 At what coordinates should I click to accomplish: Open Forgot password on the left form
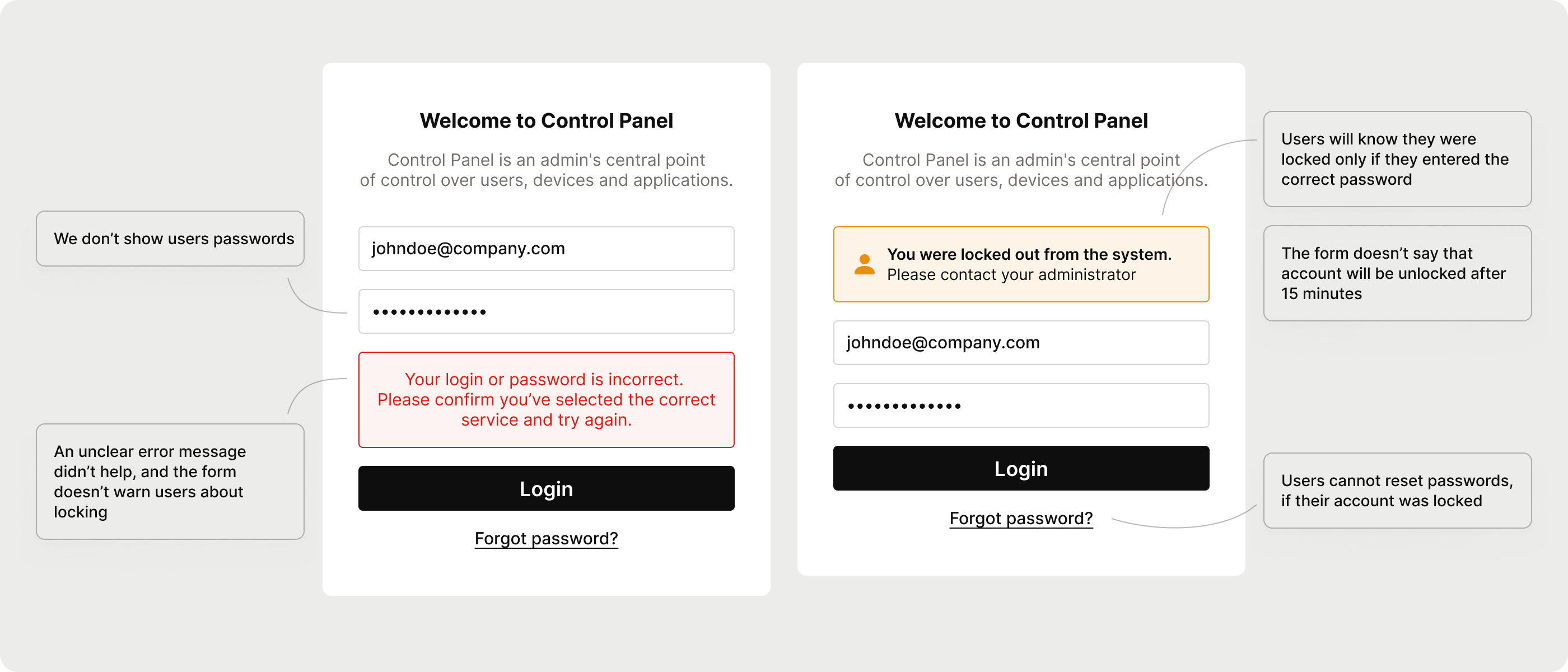tap(546, 538)
